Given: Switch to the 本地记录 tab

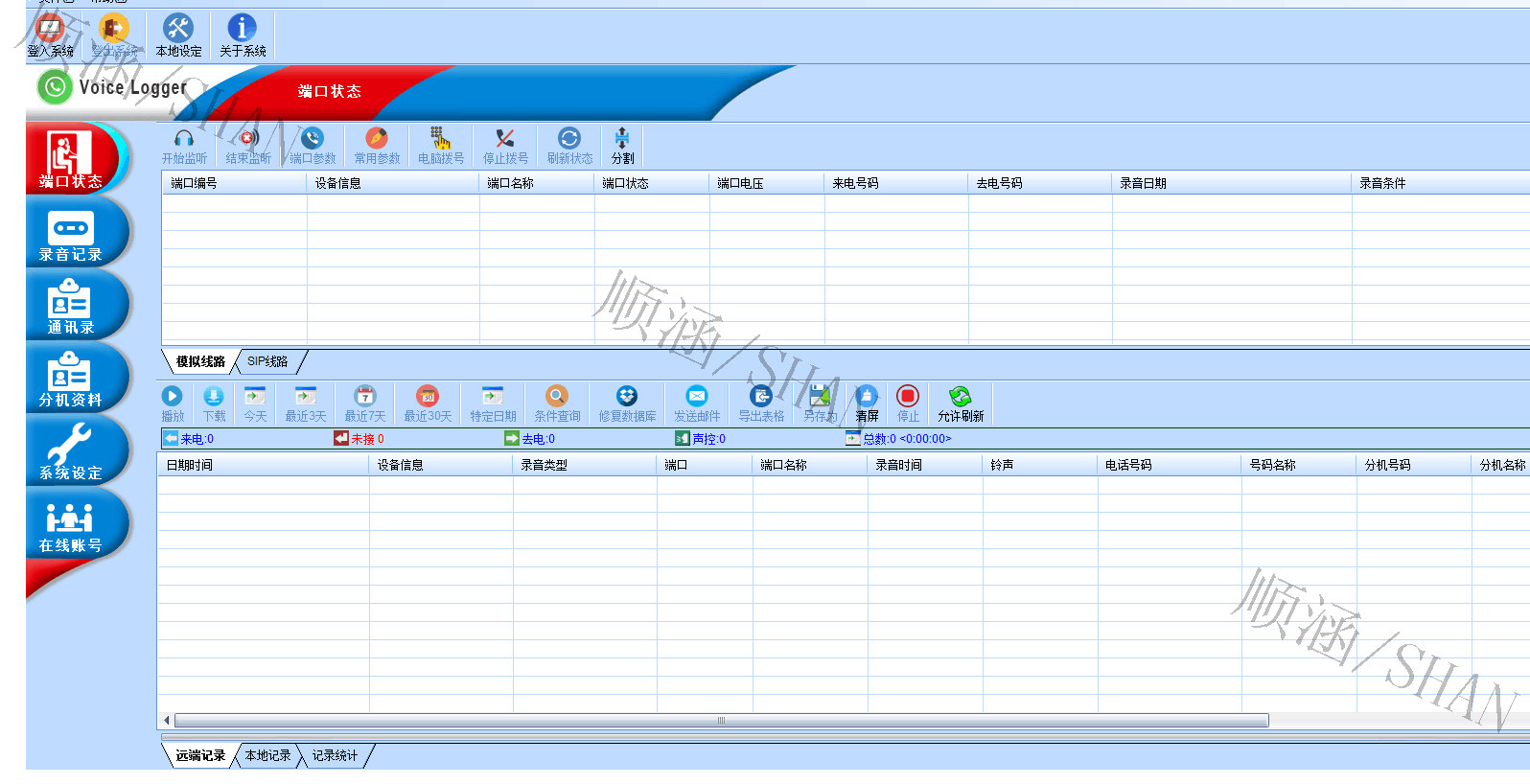Looking at the screenshot, I should [x=267, y=755].
